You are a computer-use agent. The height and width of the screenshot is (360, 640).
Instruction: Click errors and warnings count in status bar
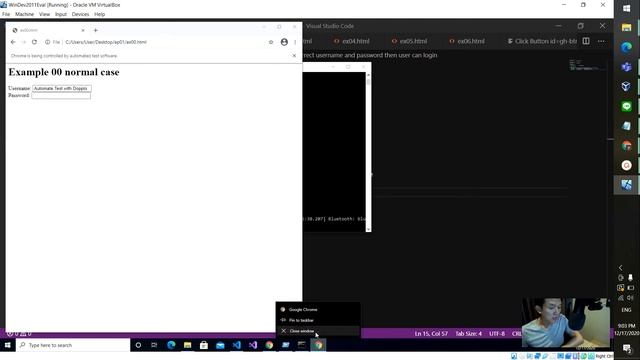coord(19,334)
